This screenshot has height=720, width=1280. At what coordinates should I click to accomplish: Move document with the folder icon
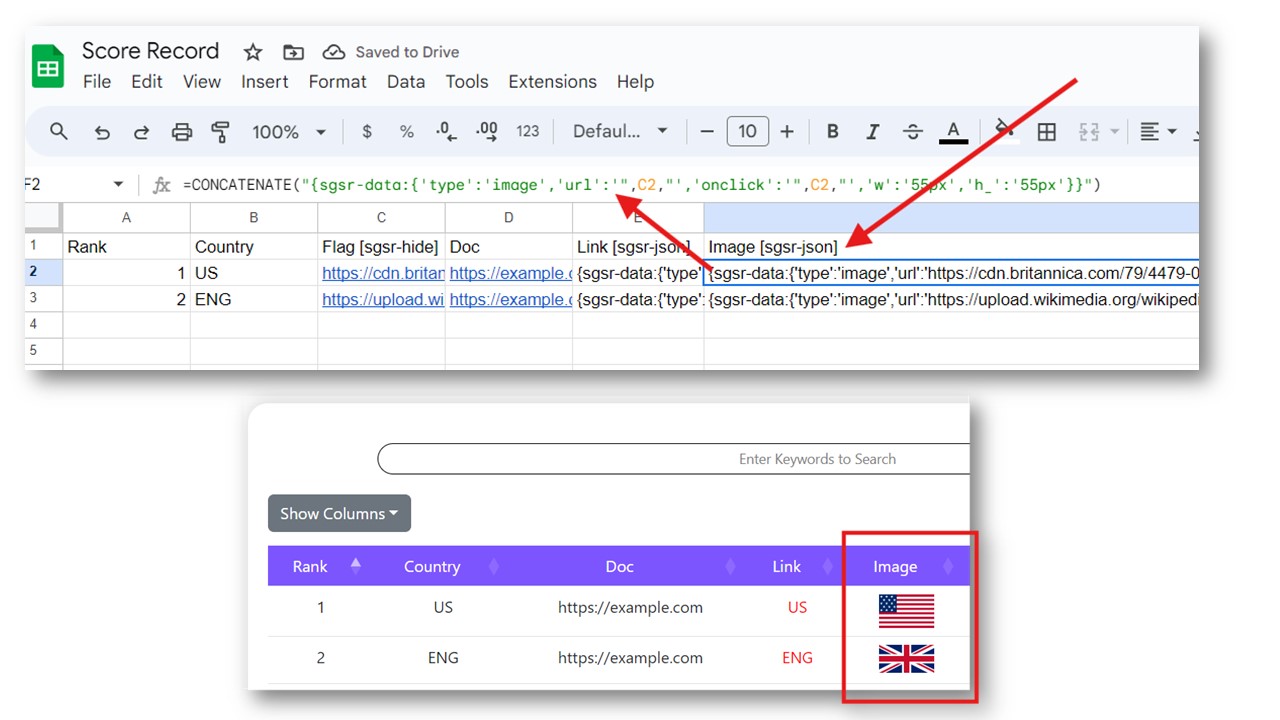coord(293,52)
